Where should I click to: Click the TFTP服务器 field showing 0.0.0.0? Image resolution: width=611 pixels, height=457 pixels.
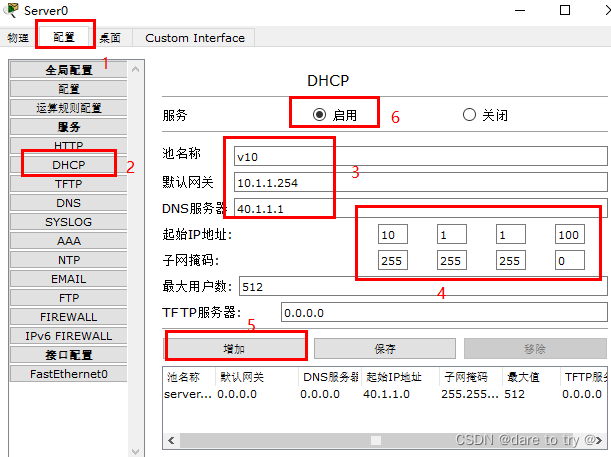point(444,312)
